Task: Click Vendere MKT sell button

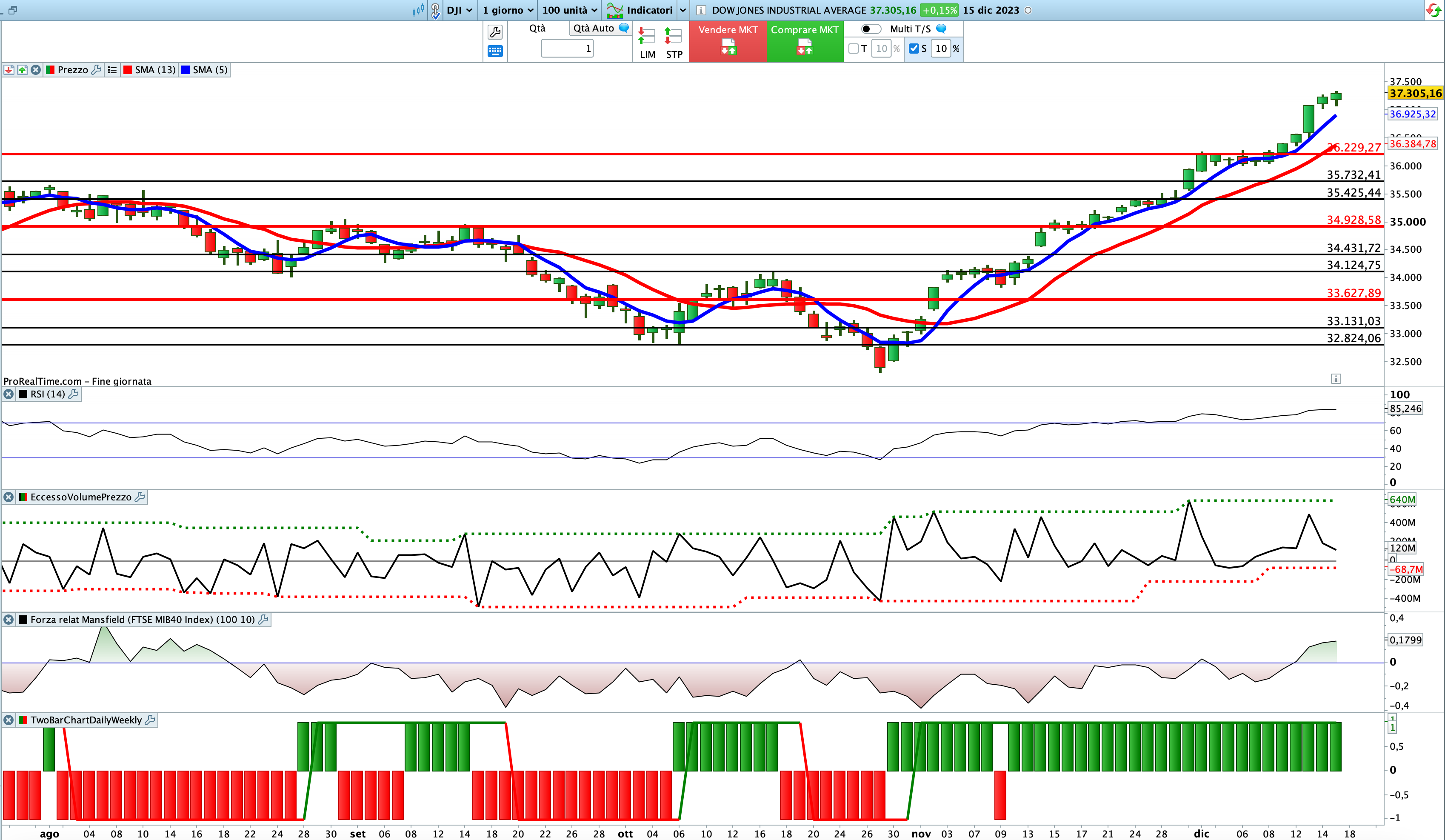Action: tap(728, 42)
